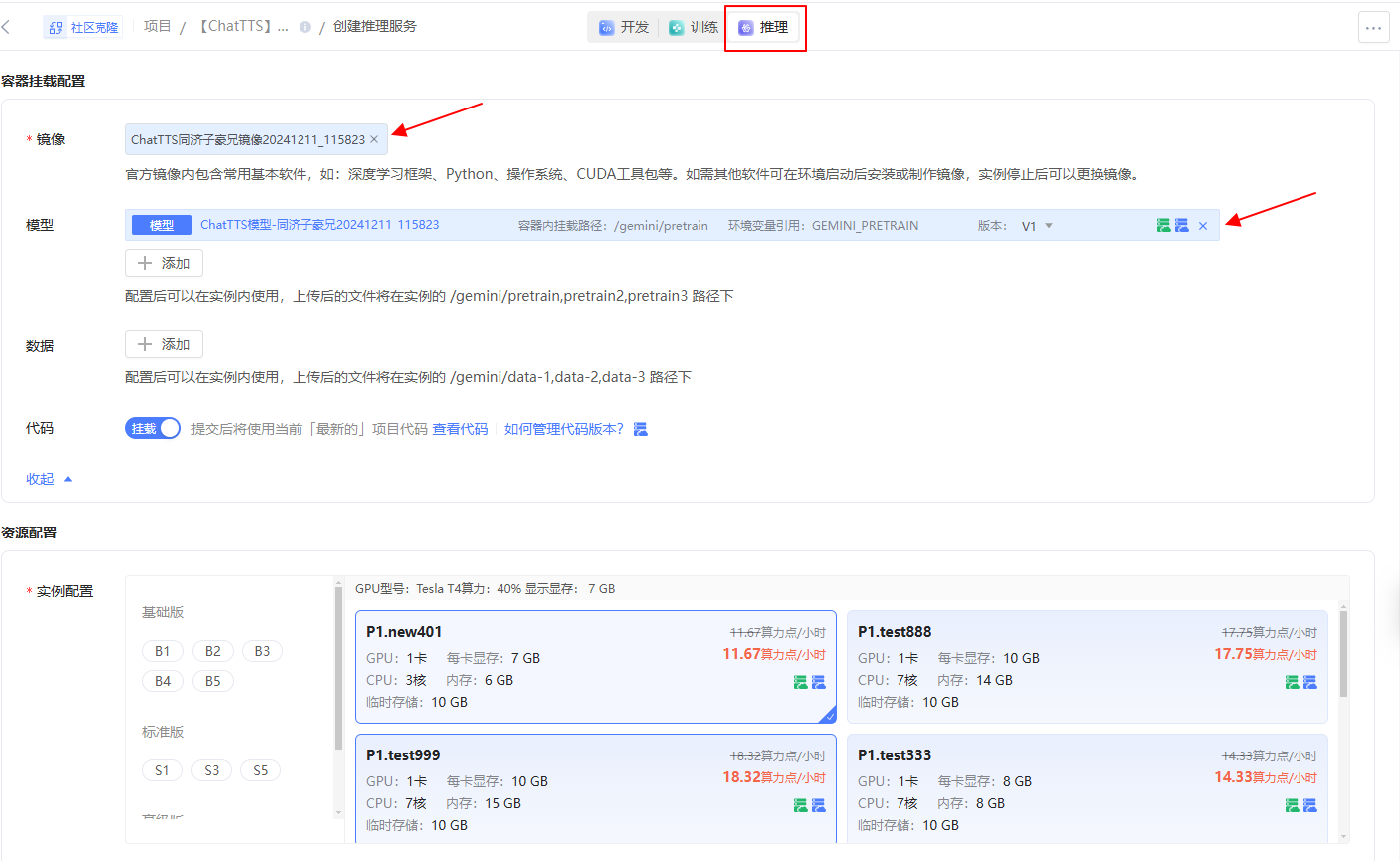Delete the mounted ChatTTS model row
1400x861 pixels.
click(x=1203, y=226)
